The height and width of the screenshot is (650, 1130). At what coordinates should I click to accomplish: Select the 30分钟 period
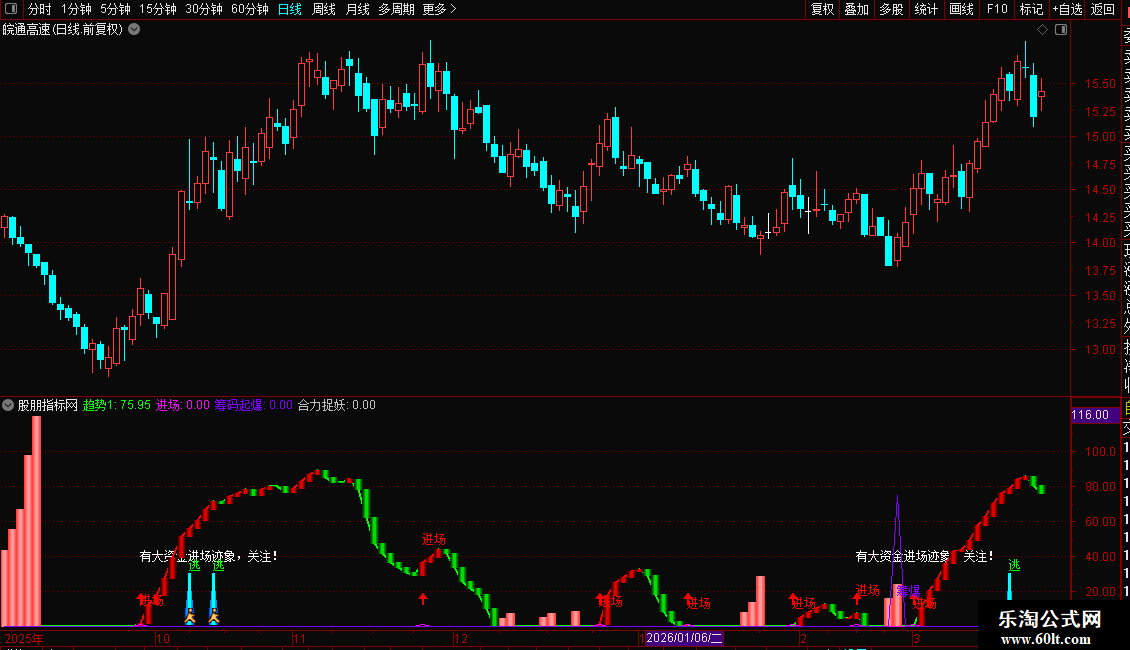point(204,9)
